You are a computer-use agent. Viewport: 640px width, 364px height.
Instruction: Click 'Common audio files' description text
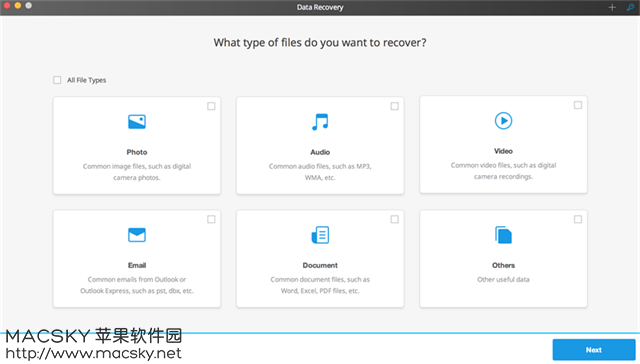click(320, 172)
